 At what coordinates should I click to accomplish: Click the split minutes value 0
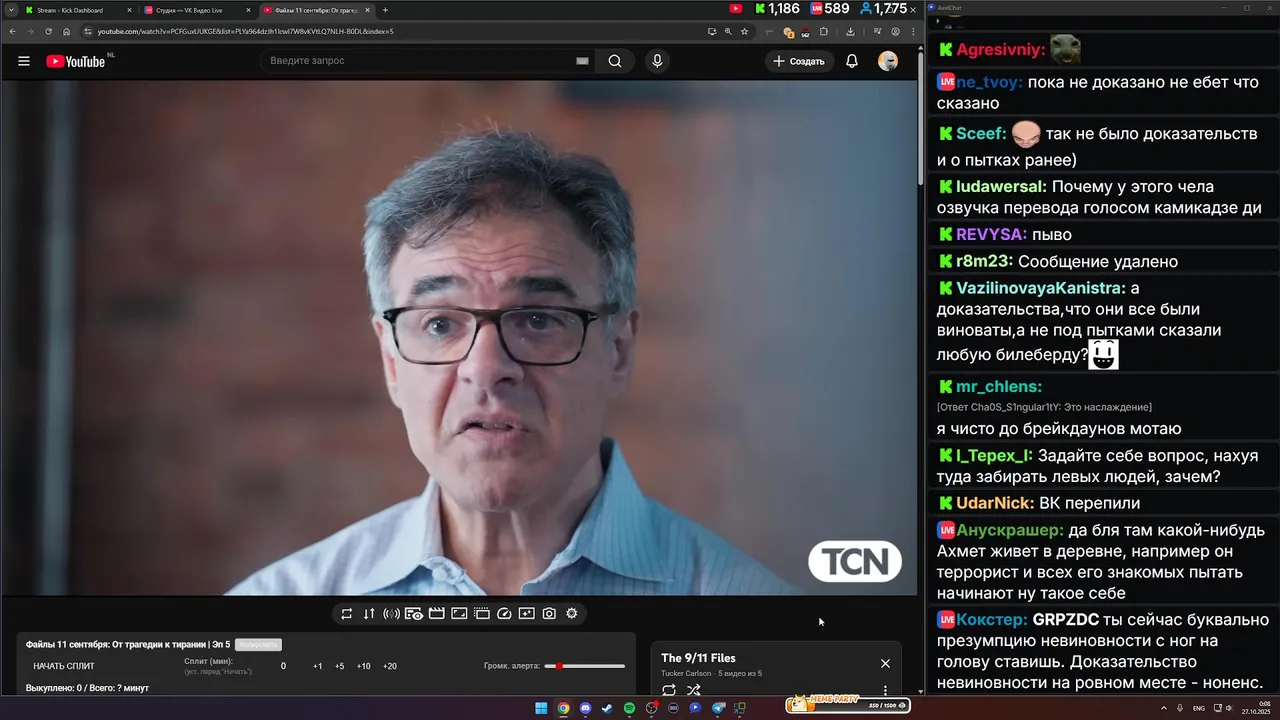pyautogui.click(x=283, y=666)
